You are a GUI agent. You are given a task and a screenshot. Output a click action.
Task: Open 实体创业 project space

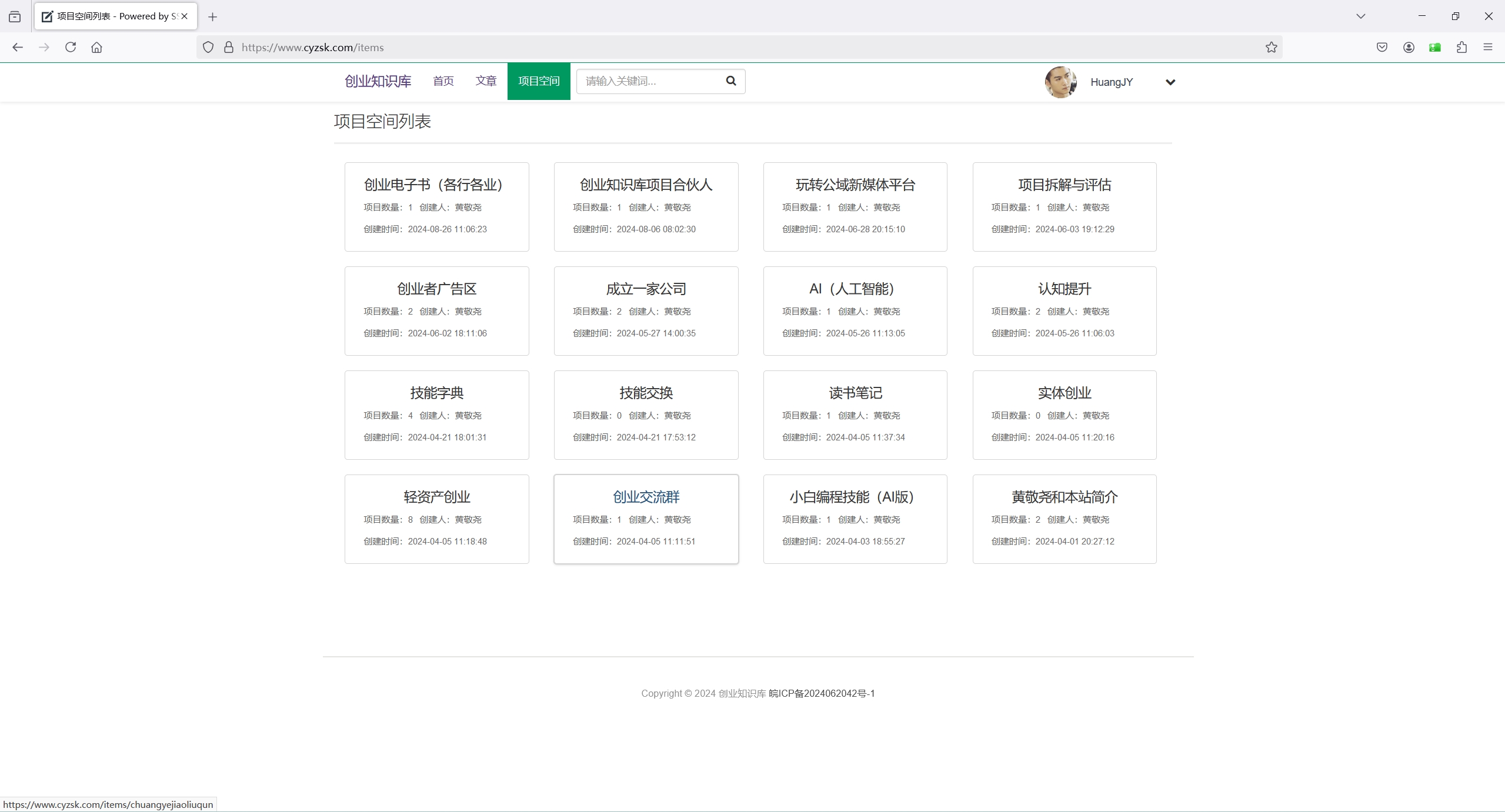pyautogui.click(x=1064, y=393)
